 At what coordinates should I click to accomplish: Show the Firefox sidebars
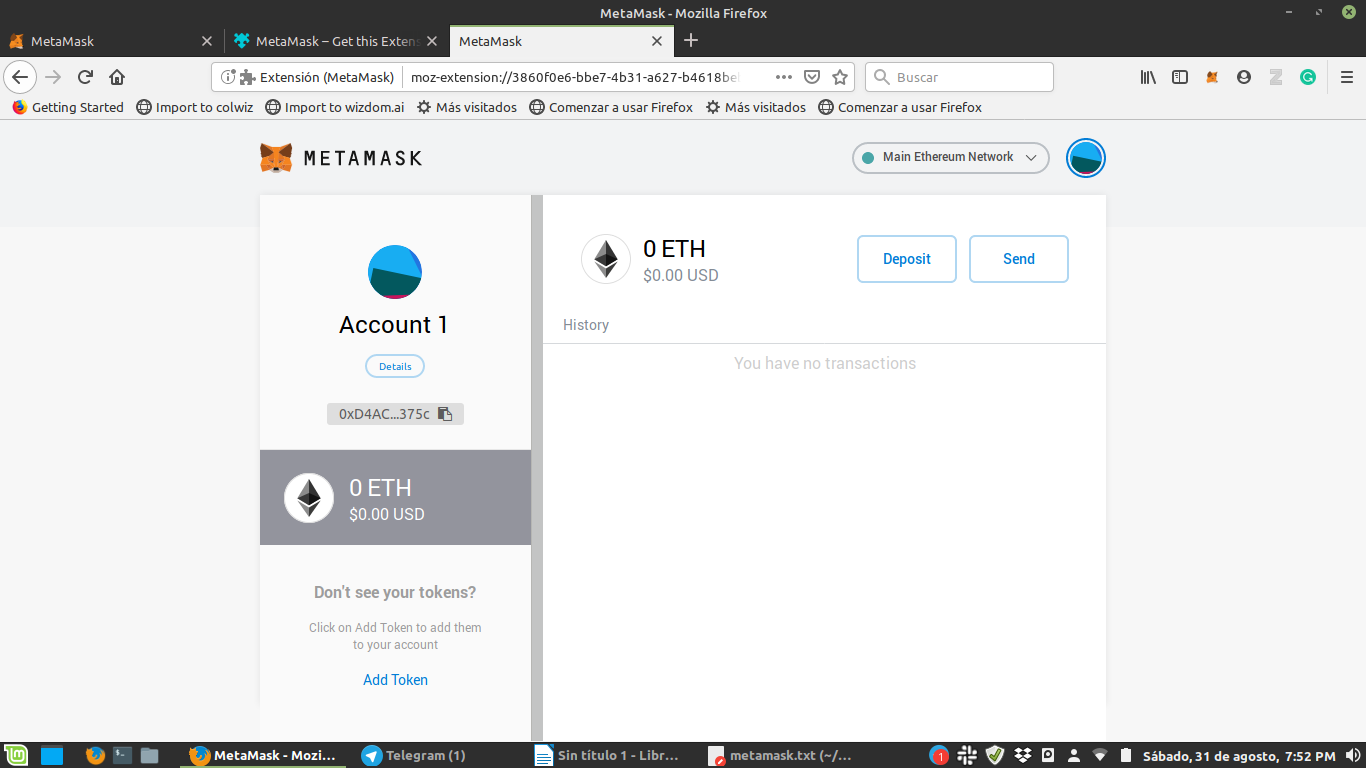pos(1180,77)
